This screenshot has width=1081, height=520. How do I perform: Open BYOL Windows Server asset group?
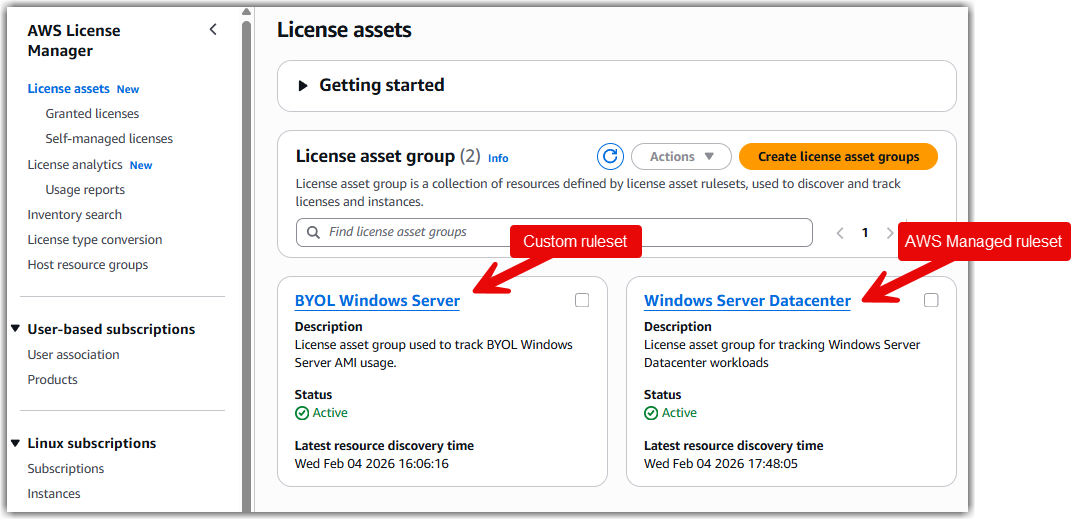click(377, 301)
